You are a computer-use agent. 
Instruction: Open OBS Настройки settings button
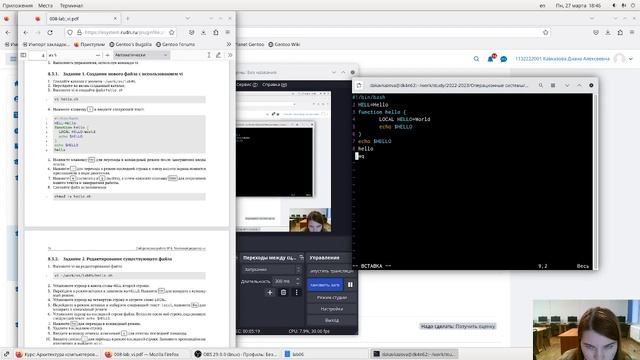(331, 309)
